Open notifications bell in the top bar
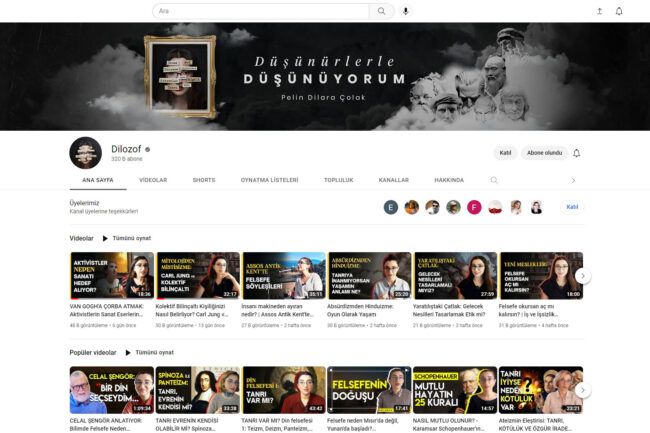This screenshot has width=650, height=433. point(619,11)
